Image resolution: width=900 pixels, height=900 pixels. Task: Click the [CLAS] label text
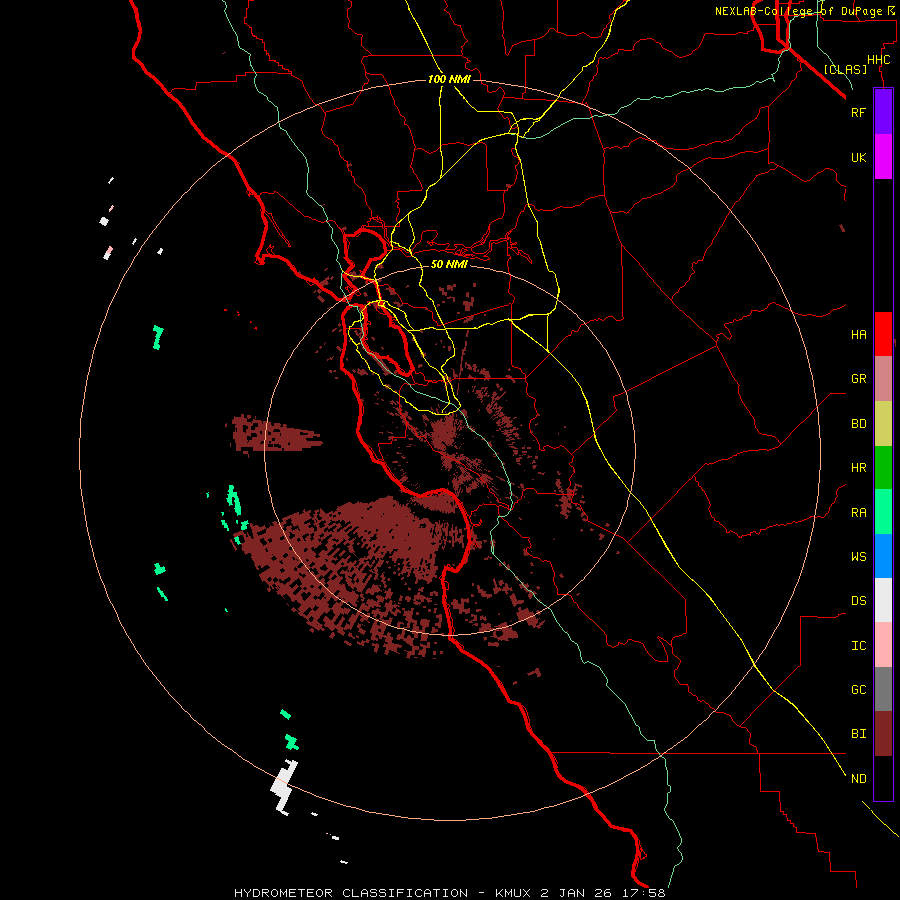click(845, 69)
